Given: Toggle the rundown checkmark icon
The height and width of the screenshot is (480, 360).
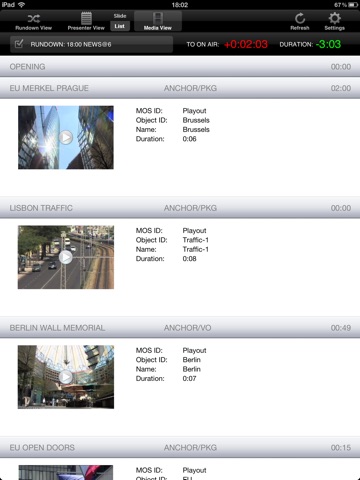Looking at the screenshot, I should pos(19,44).
